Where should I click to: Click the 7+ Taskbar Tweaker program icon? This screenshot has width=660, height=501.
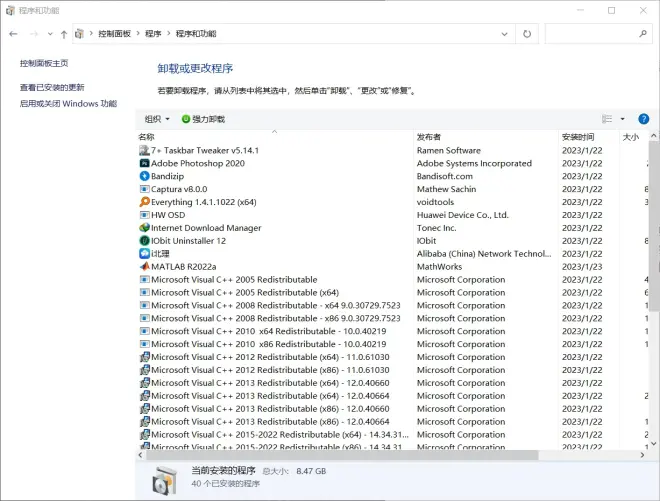click(x=144, y=150)
